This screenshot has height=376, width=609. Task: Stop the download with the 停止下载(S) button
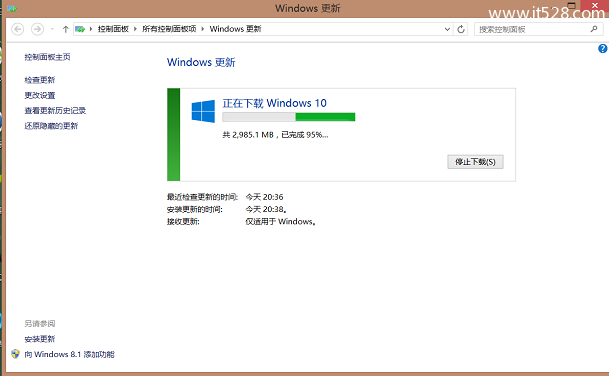pos(475,162)
